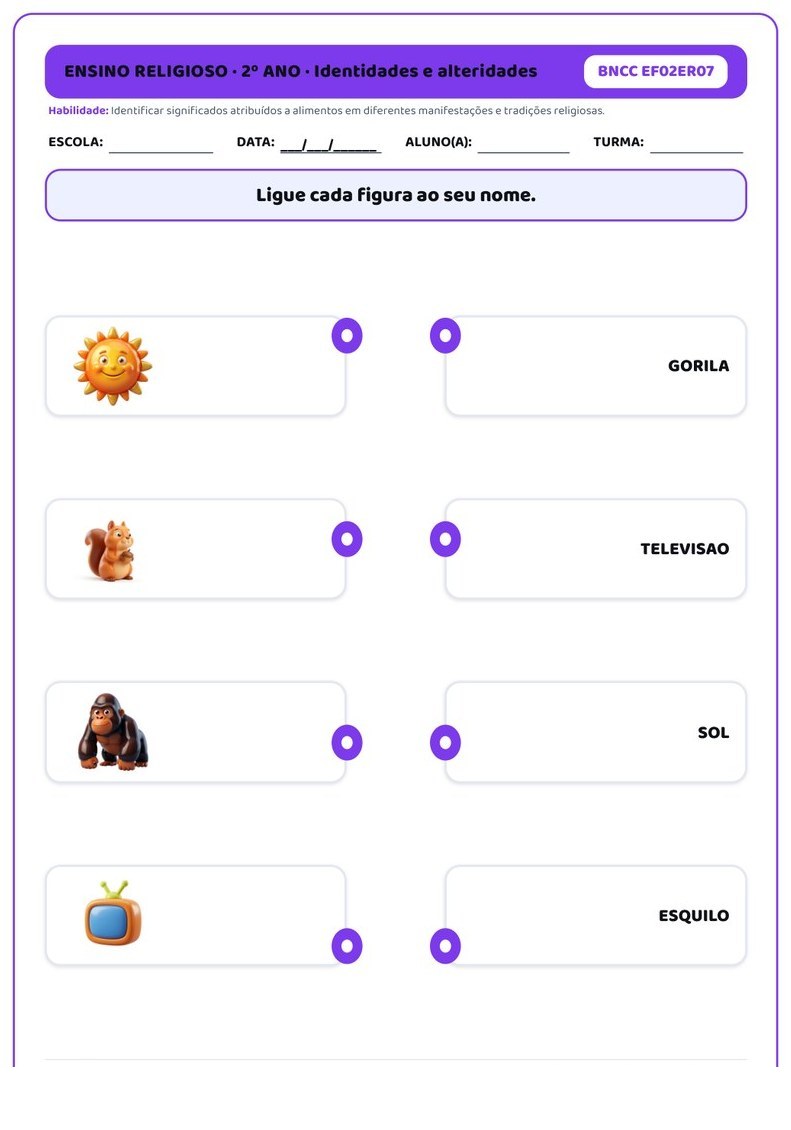Click the TURMA blank line field
Viewport: 791px width, 1130px height.
(x=697, y=144)
